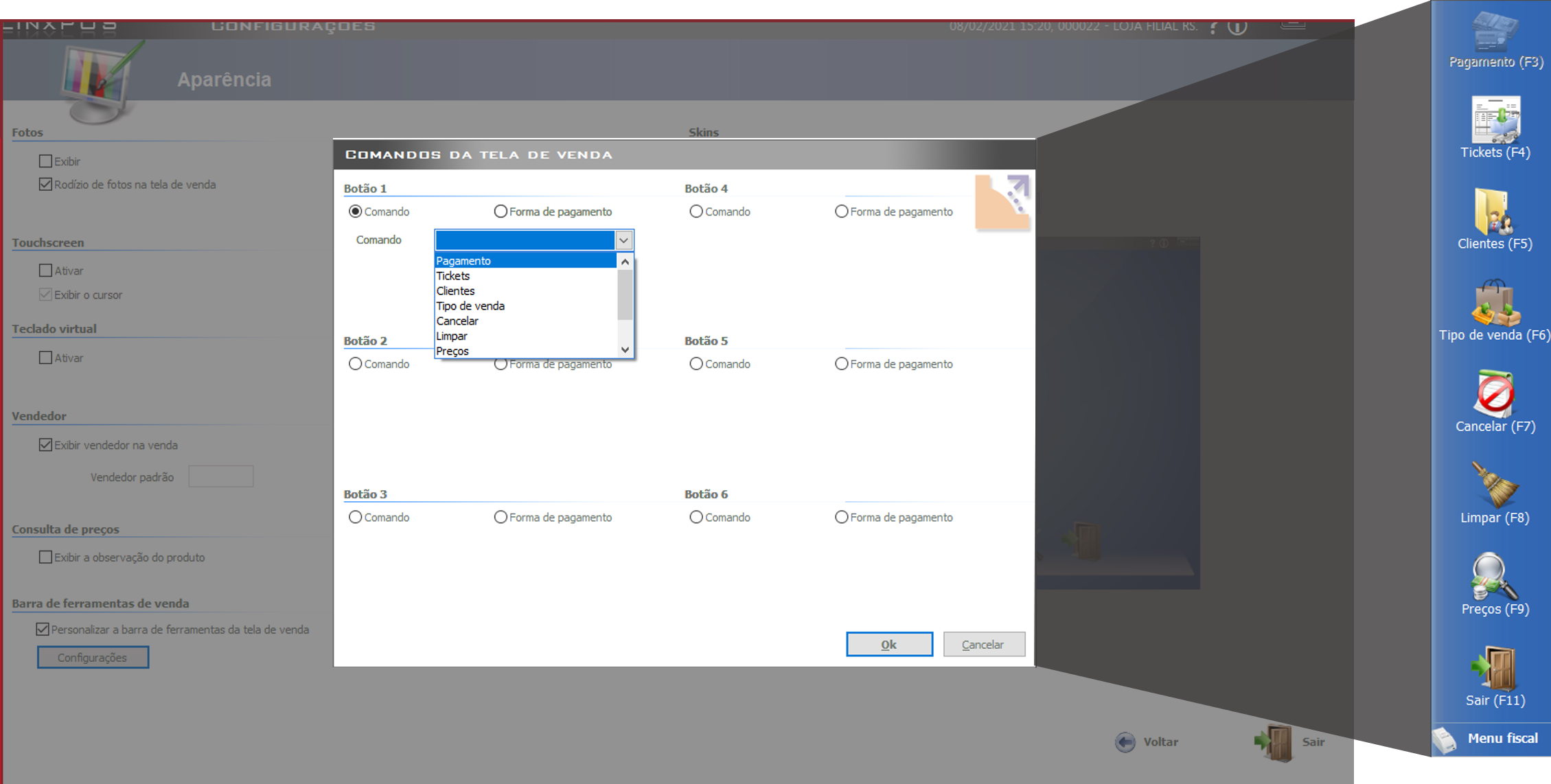Screen dimensions: 1551x784
Task: Click the dialog Cancelar button
Action: [x=983, y=644]
